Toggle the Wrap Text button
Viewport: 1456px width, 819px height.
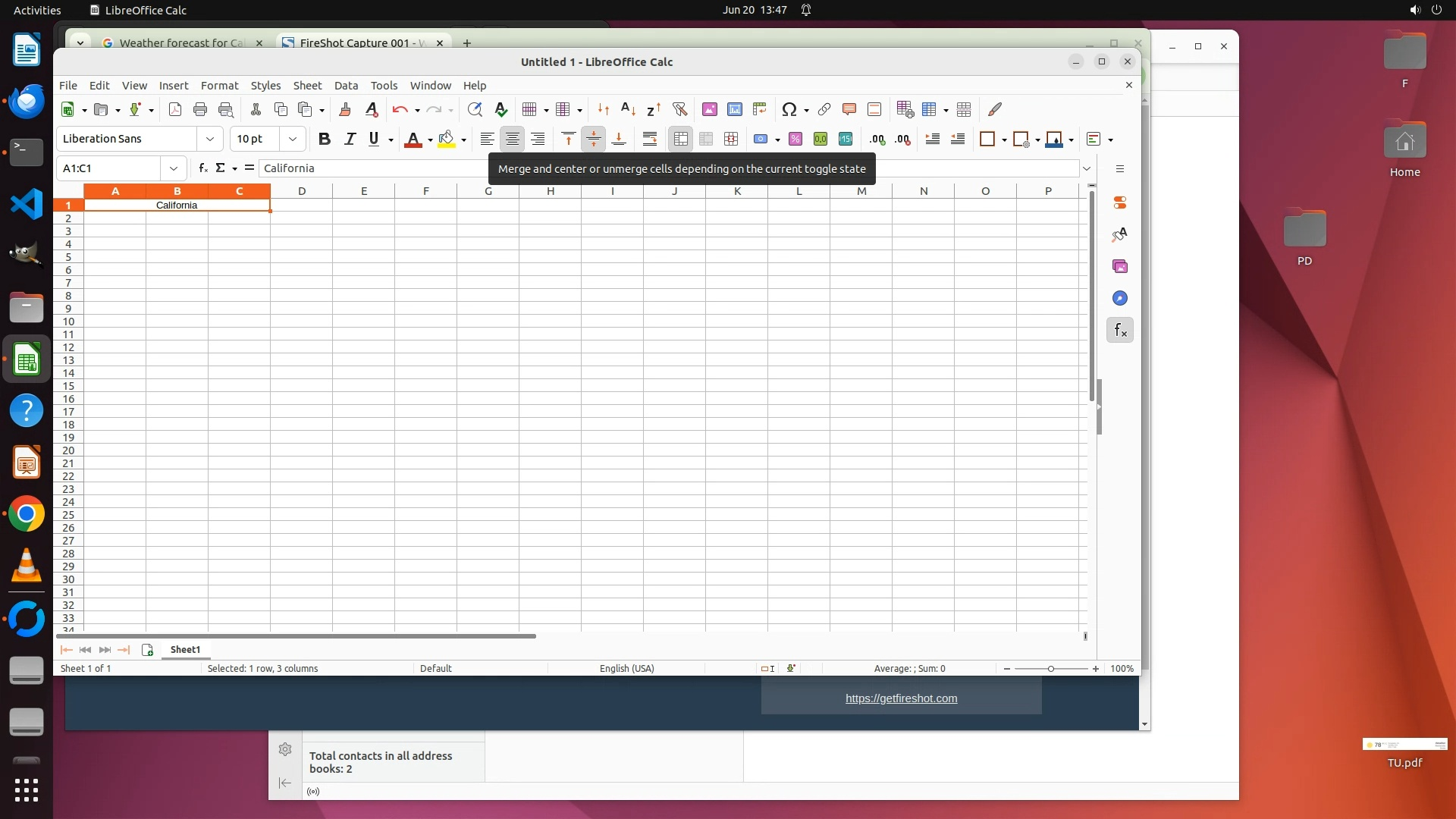click(650, 139)
